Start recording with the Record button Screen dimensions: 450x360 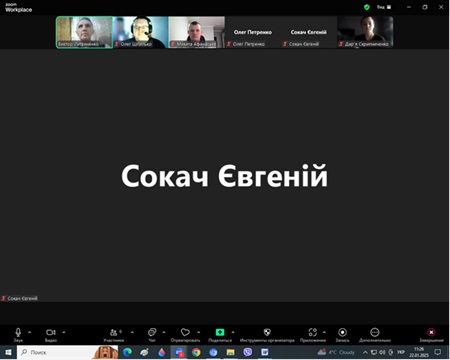(x=342, y=335)
